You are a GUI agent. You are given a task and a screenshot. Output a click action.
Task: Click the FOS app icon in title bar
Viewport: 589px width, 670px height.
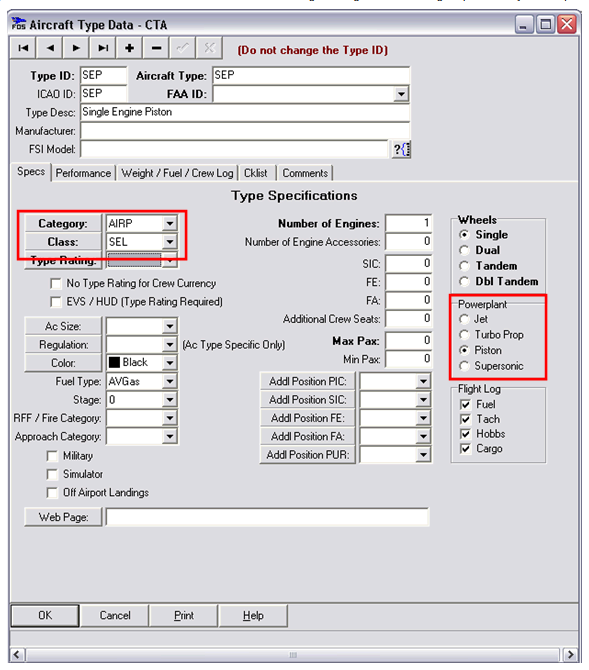coord(18,24)
